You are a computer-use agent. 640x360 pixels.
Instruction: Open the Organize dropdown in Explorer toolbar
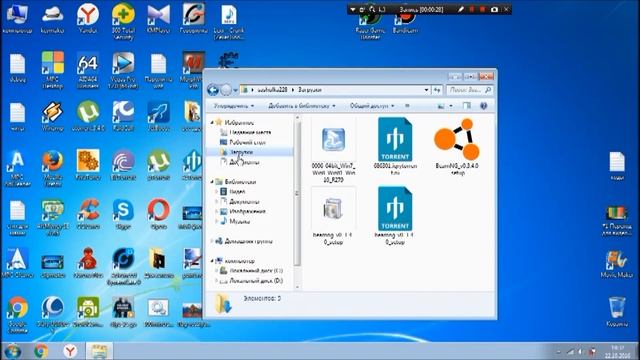coord(234,106)
